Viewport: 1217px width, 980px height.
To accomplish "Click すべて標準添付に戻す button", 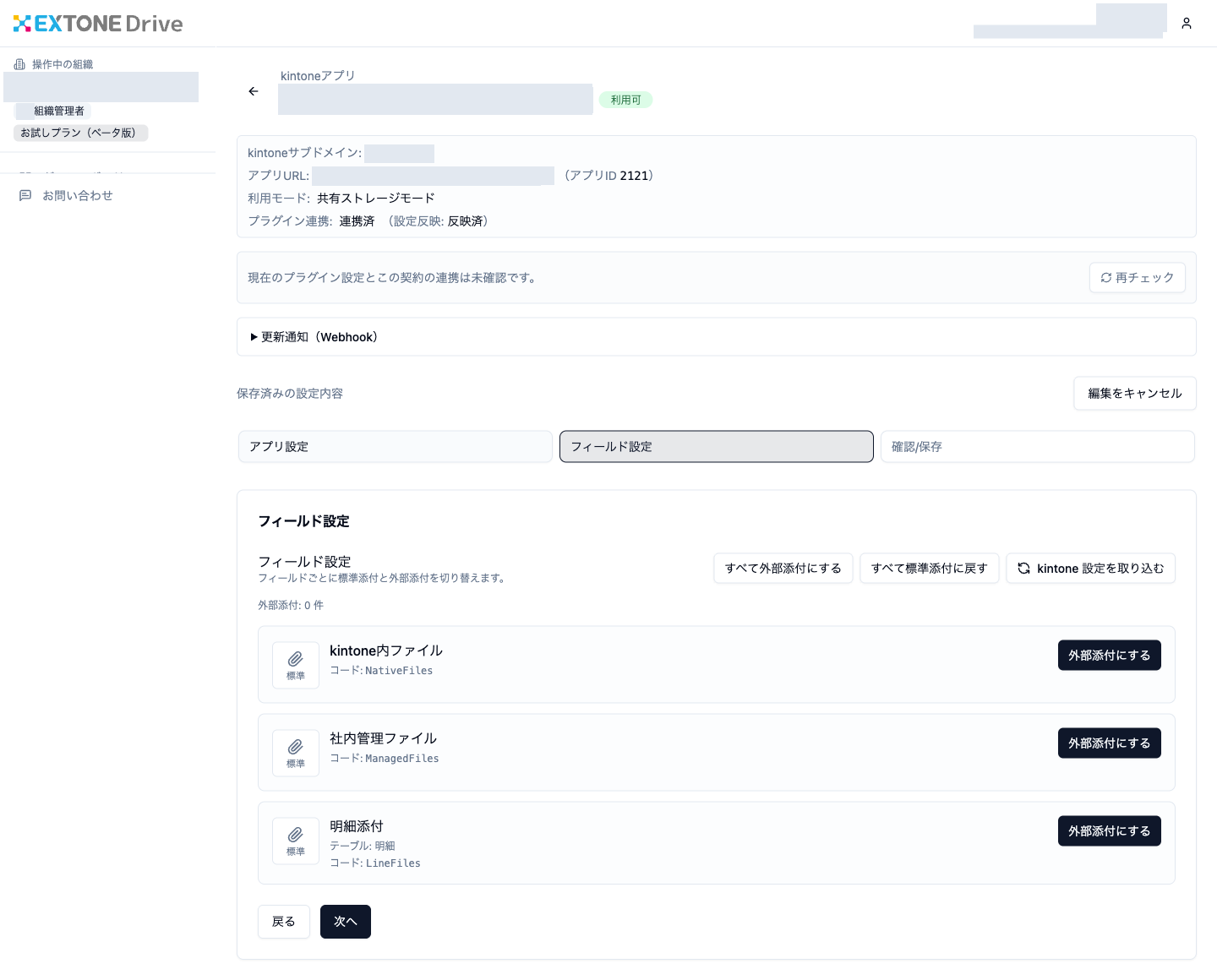I will point(930,569).
